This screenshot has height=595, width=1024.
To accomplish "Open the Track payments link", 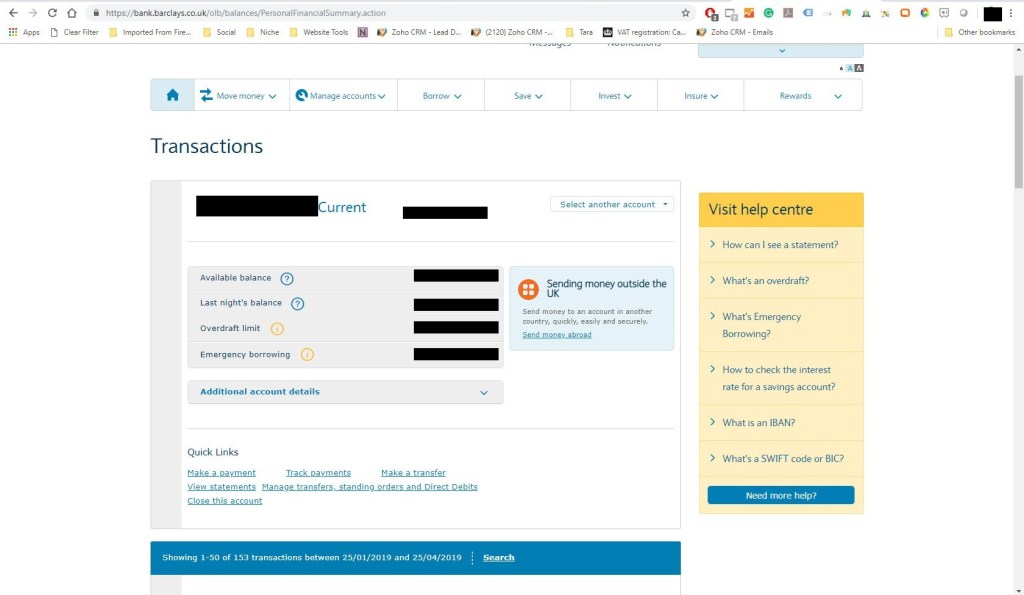I will pyautogui.click(x=318, y=473).
